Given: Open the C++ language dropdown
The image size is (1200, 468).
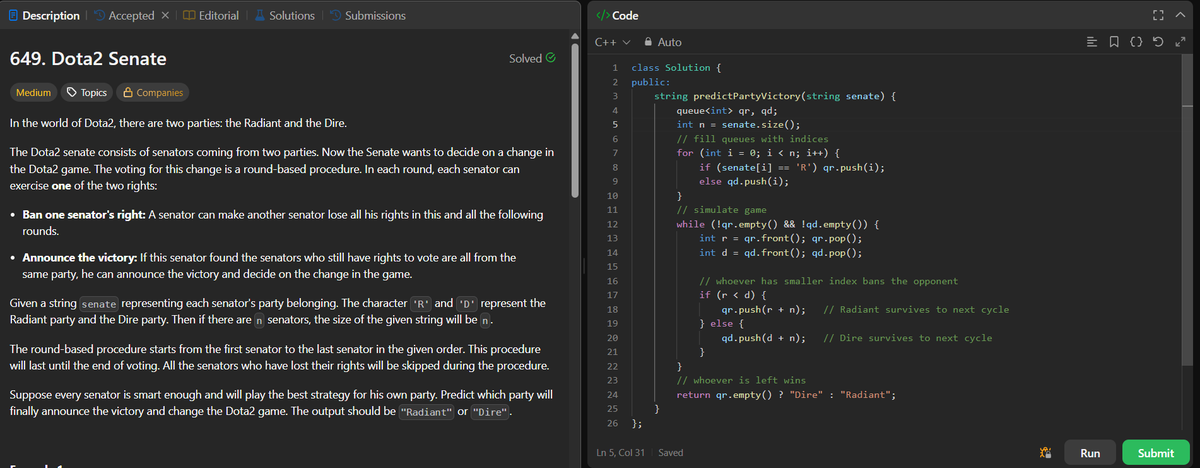Looking at the screenshot, I should (613, 42).
